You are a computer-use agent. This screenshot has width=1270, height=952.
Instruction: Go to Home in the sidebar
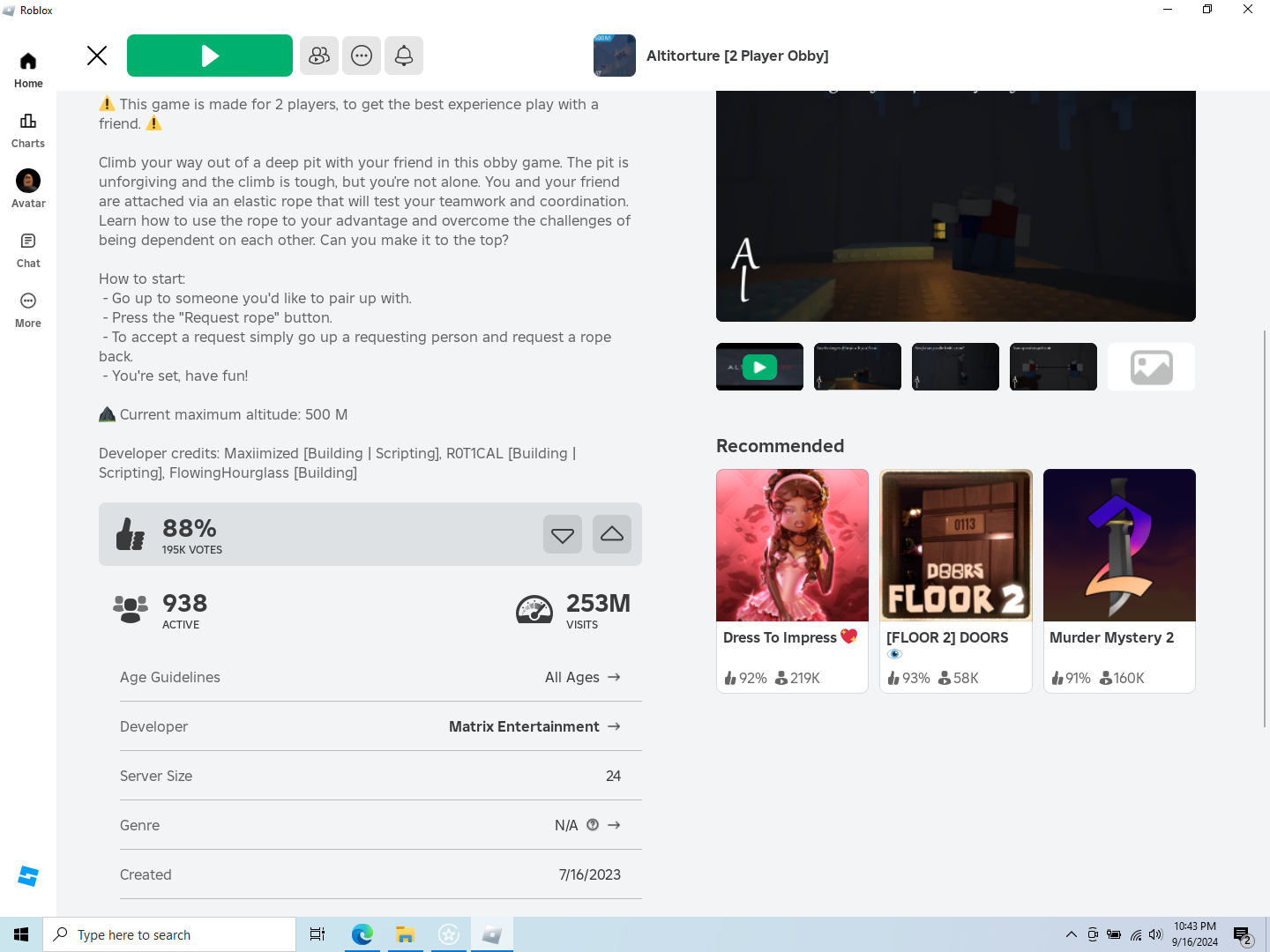[x=28, y=70]
